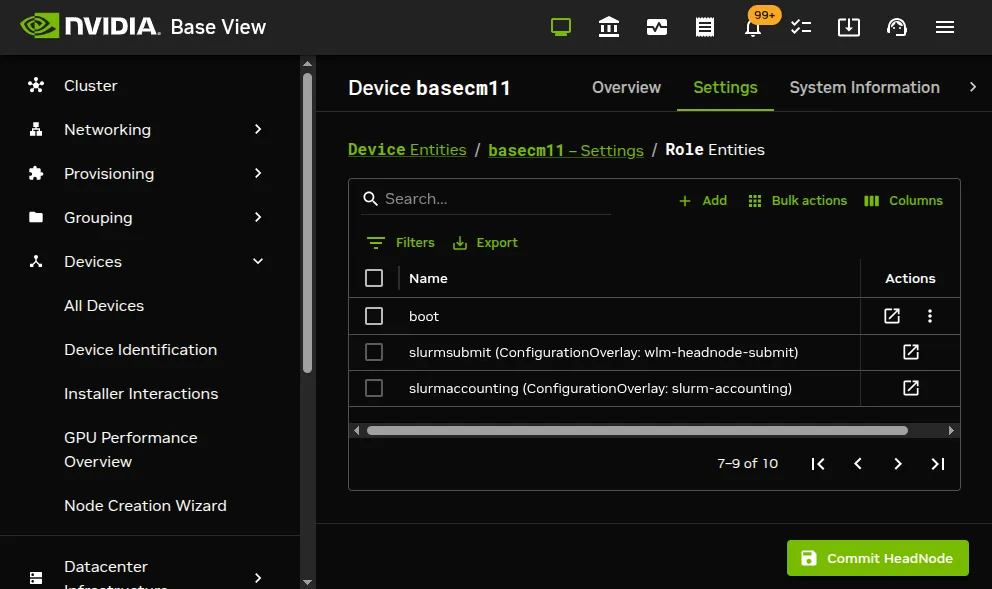Switch to the System Information tab
The height and width of the screenshot is (589, 992).
[x=864, y=87]
